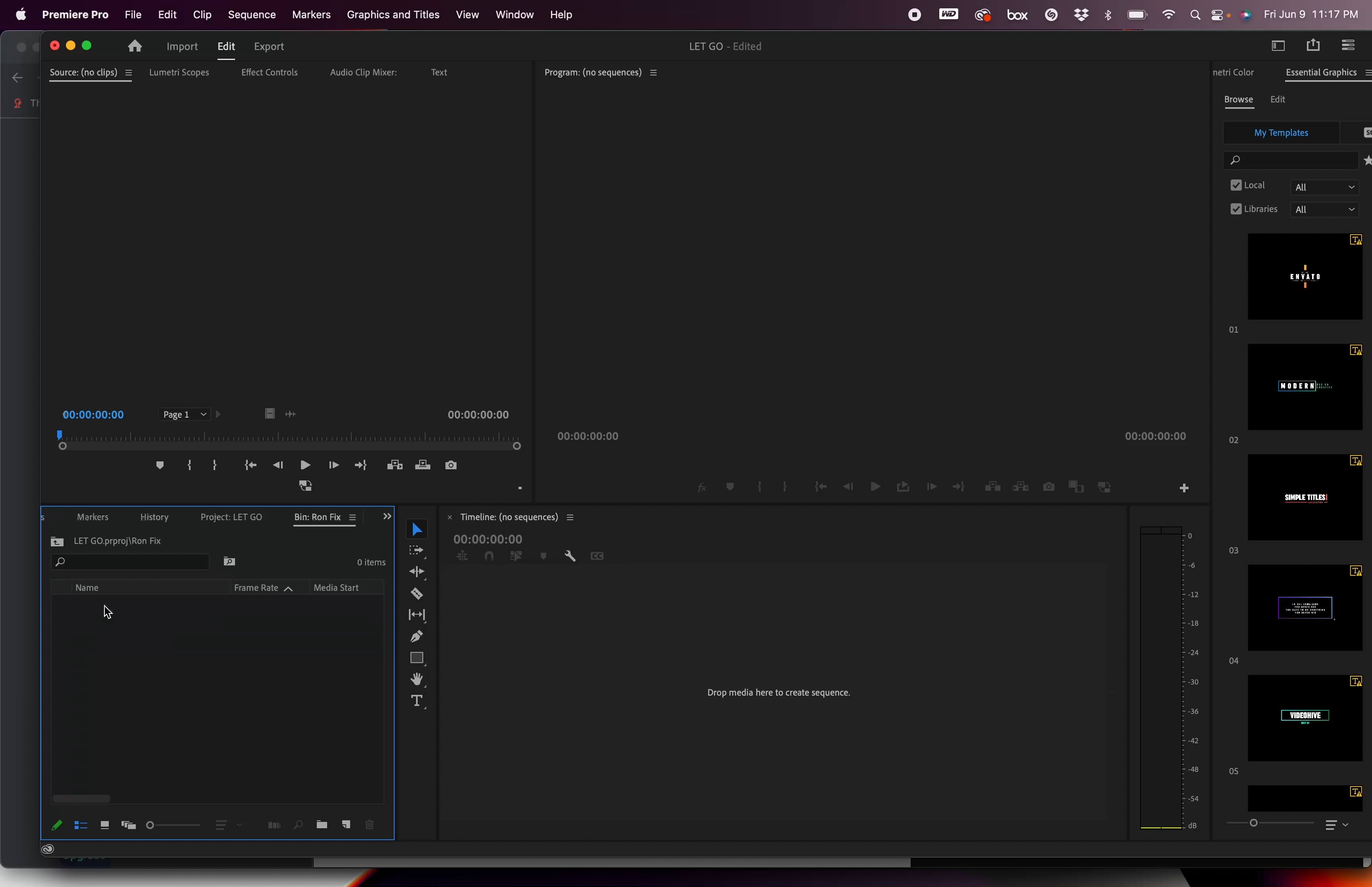Viewport: 1372px width, 887px height.
Task: Toggle Snap in Timeline
Action: pos(489,556)
